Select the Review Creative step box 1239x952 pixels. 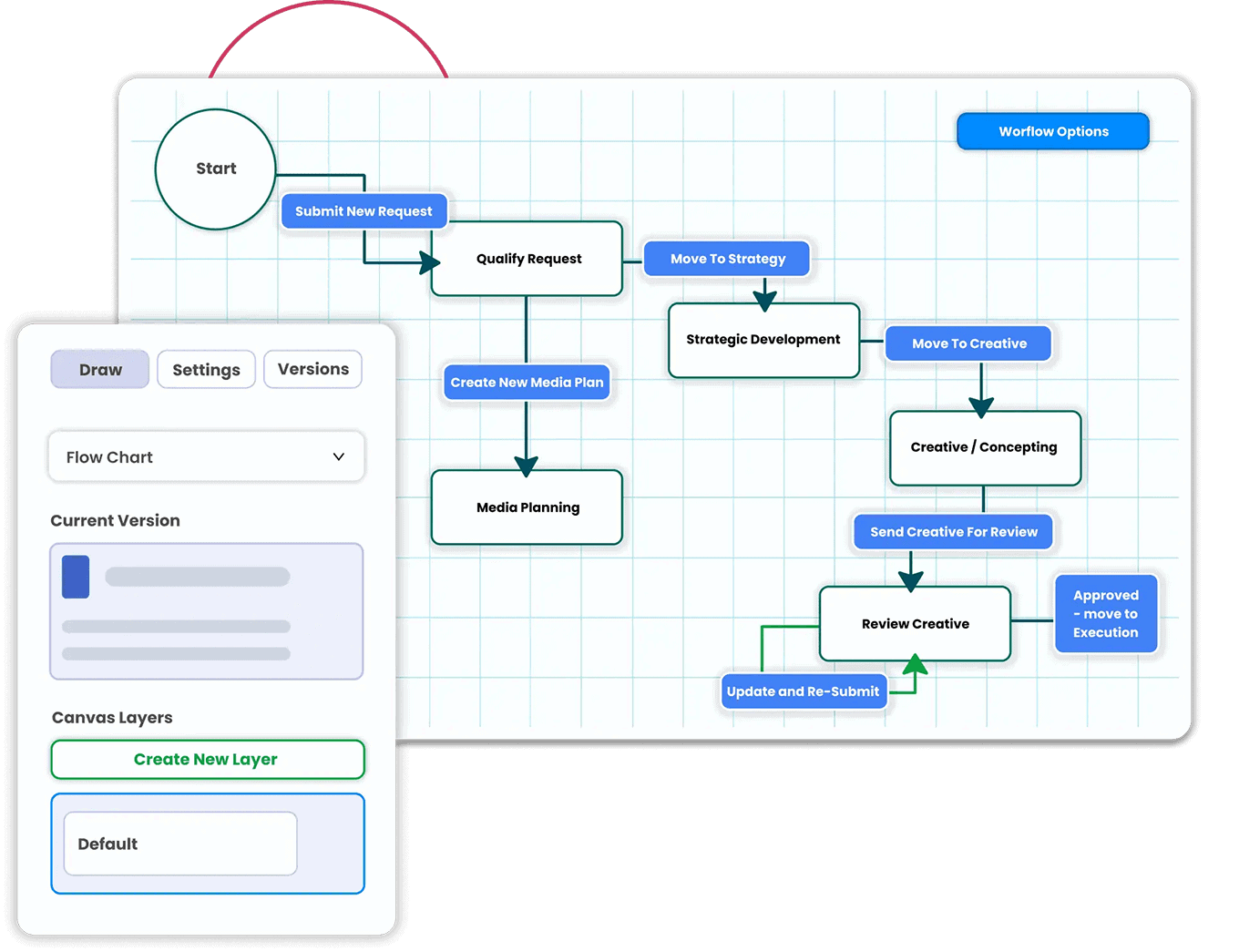(915, 624)
